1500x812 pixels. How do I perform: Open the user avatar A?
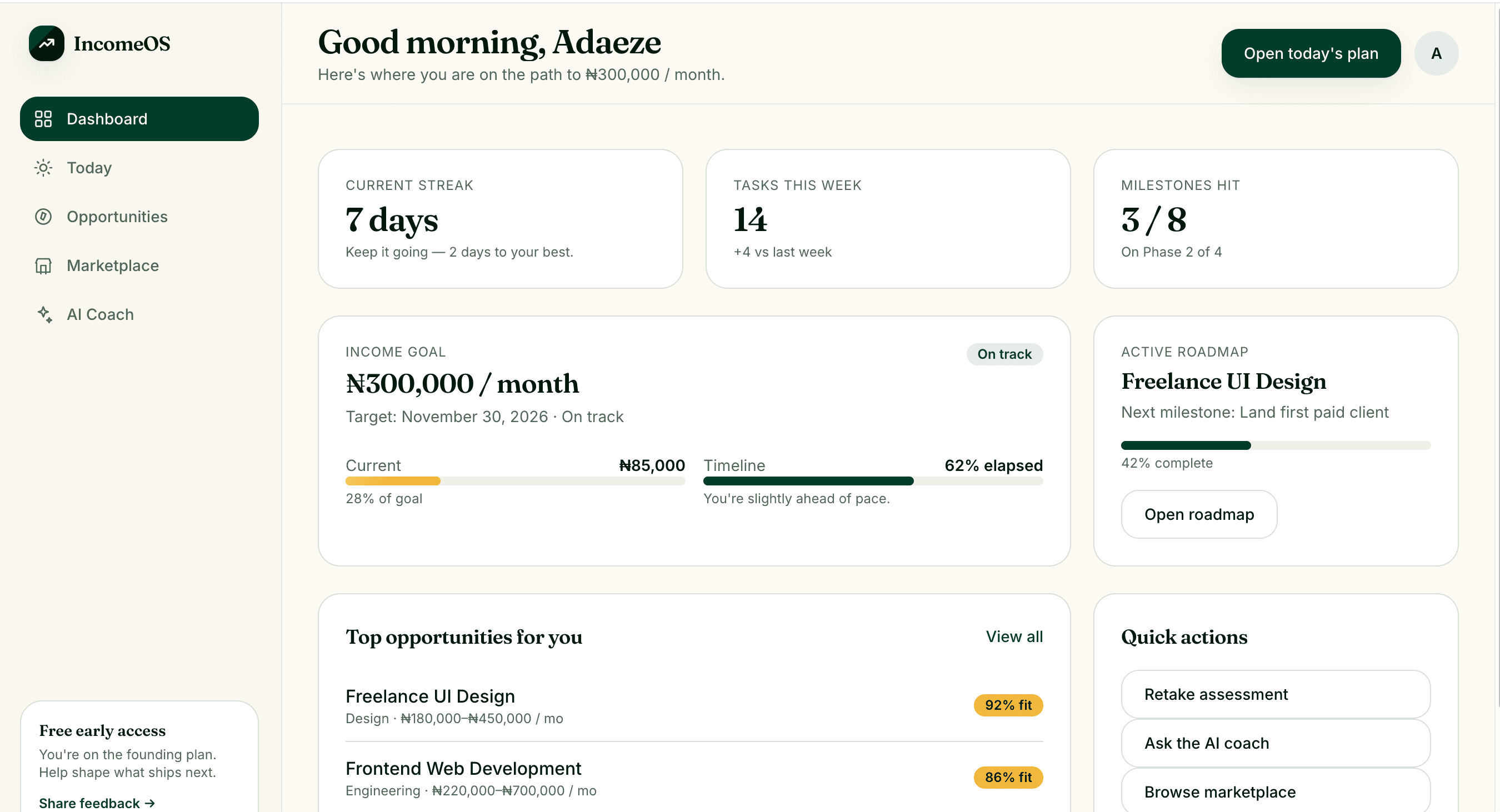point(1436,53)
